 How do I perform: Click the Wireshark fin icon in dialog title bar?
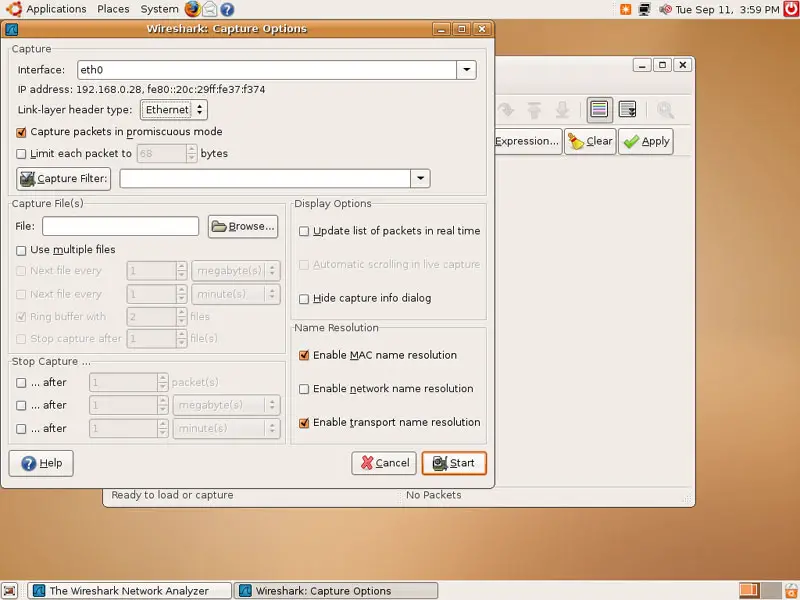[x=11, y=29]
